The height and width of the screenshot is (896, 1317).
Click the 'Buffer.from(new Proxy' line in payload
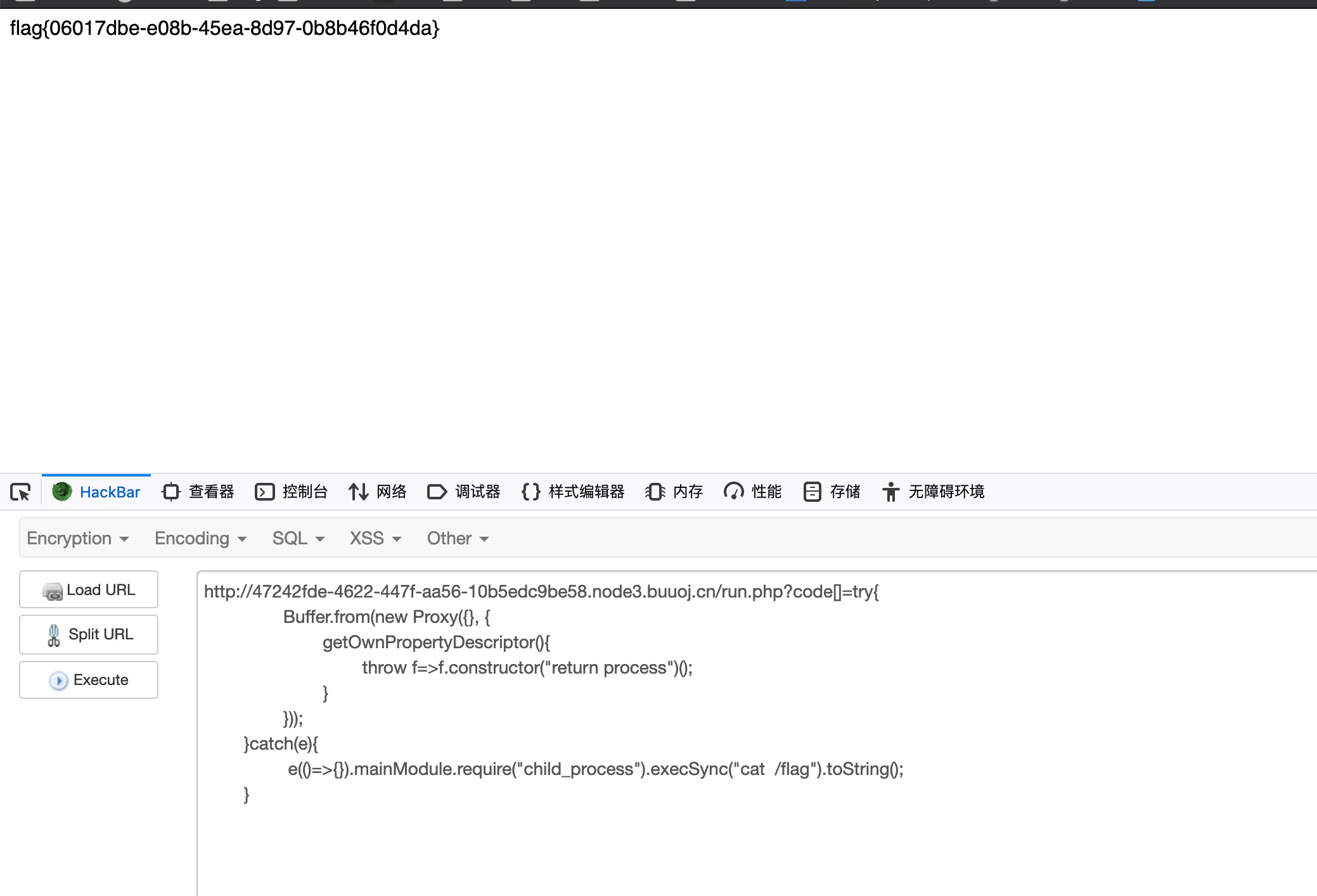(x=387, y=617)
